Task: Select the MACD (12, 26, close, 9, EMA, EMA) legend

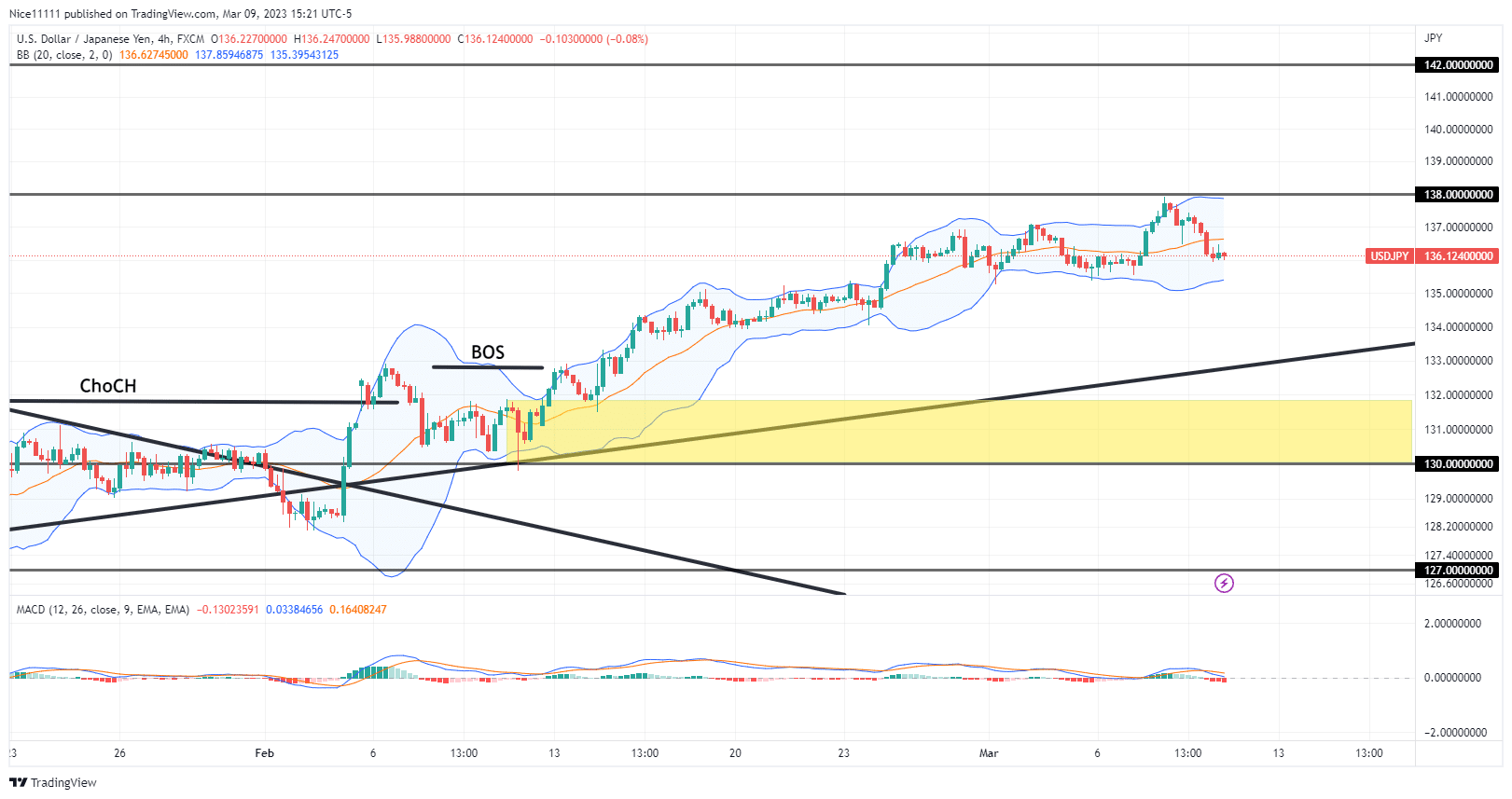Action: click(103, 610)
